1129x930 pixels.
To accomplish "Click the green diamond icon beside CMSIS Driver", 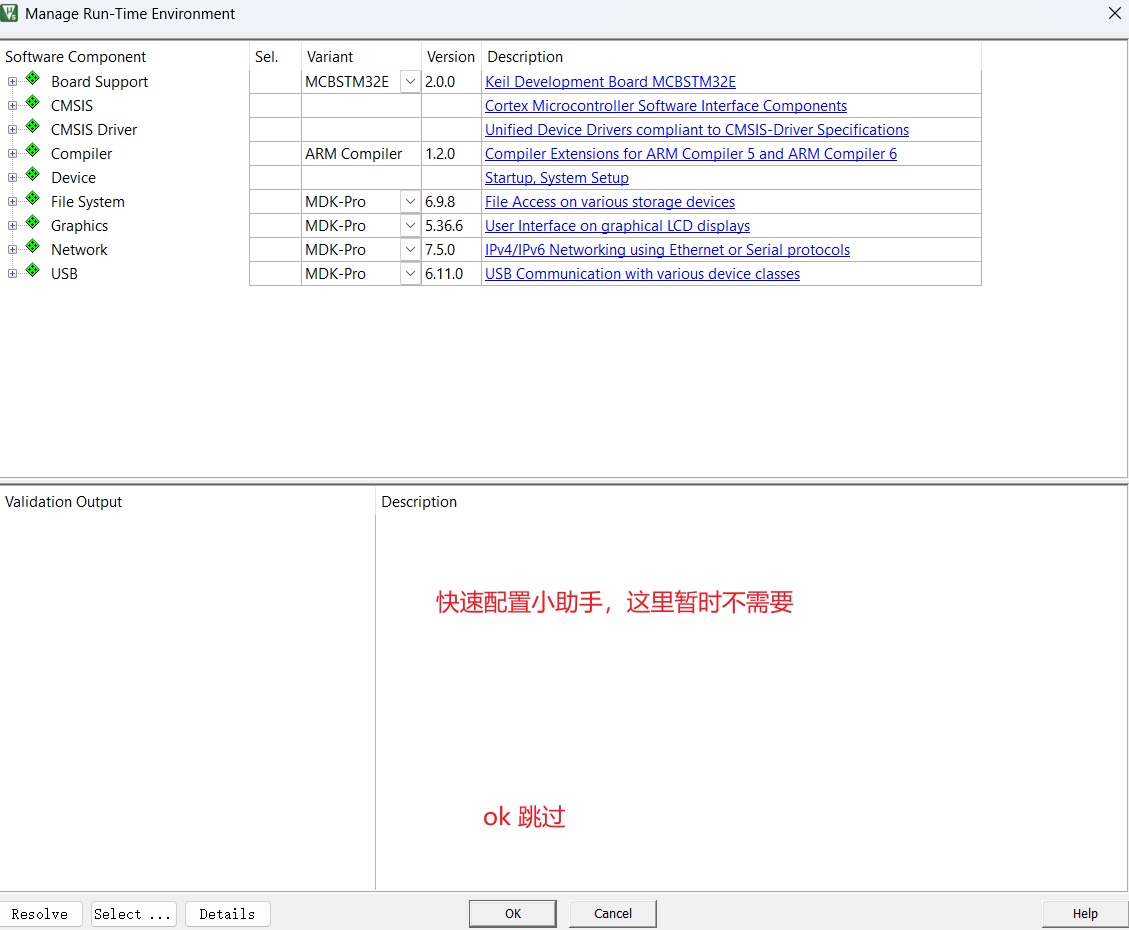I will pos(32,126).
